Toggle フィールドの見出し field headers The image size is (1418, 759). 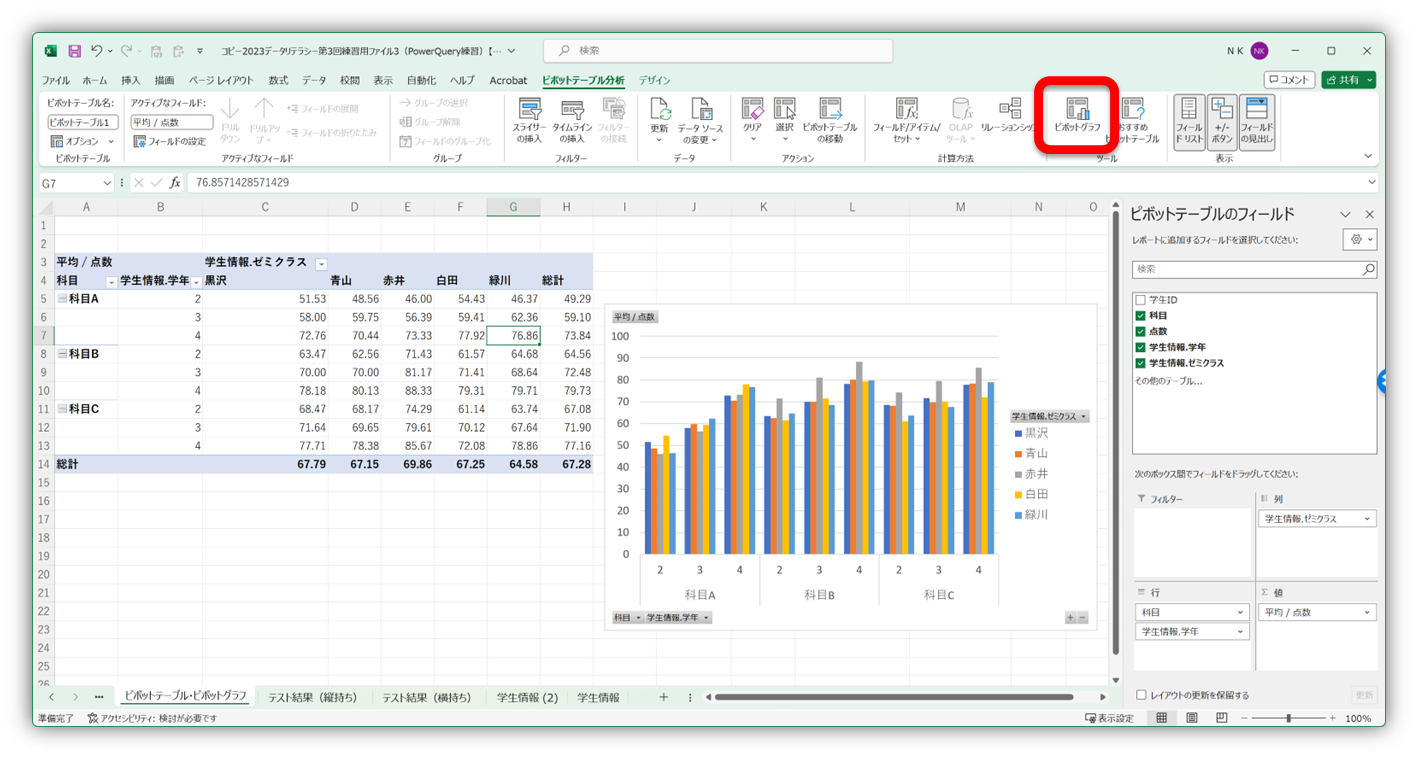(x=1257, y=121)
